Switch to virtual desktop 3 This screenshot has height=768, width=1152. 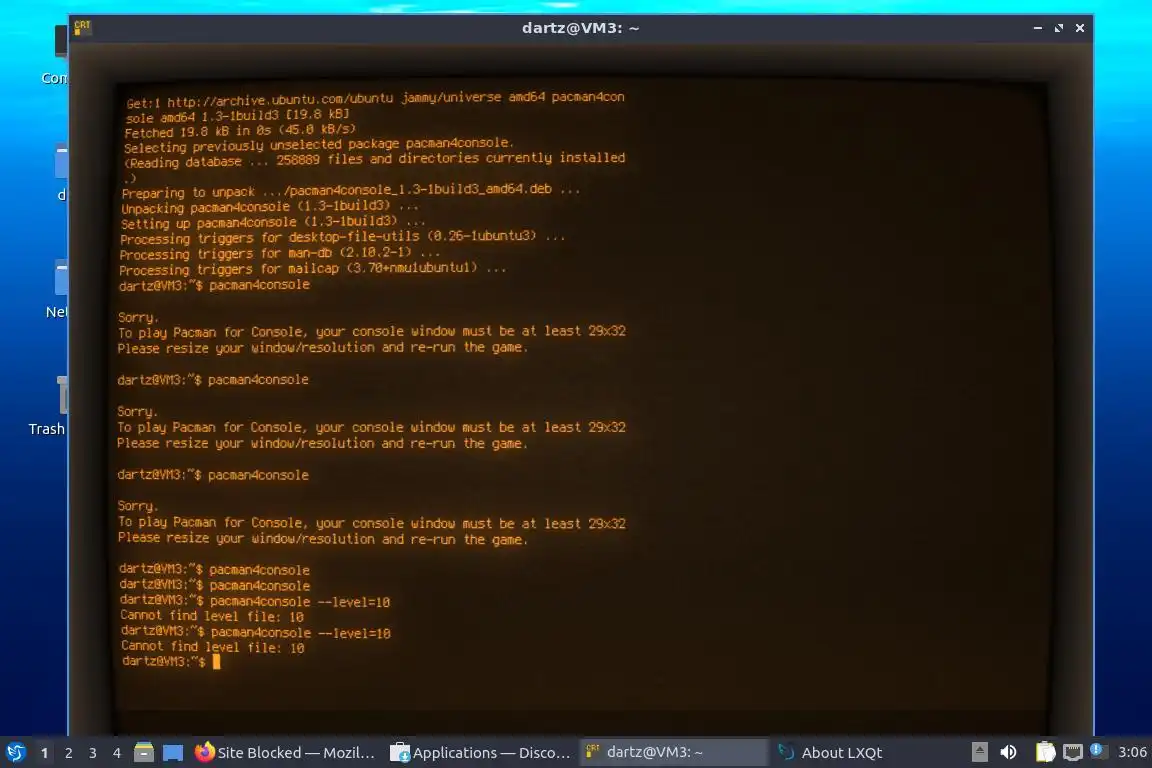point(93,753)
